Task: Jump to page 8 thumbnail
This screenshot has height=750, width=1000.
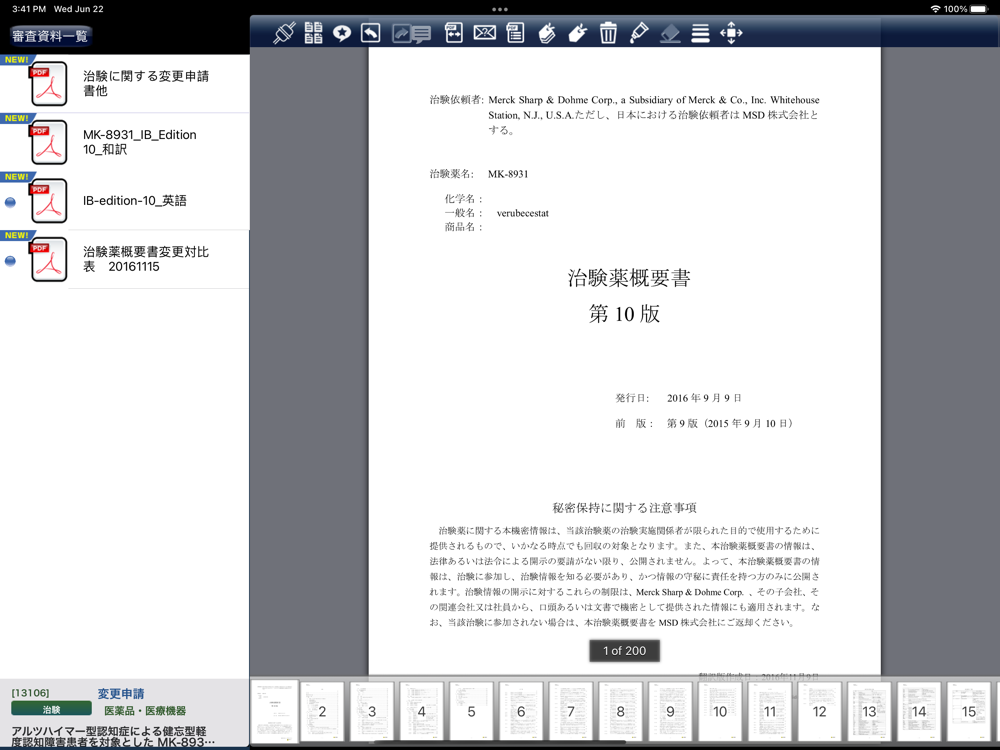Action: (x=621, y=711)
